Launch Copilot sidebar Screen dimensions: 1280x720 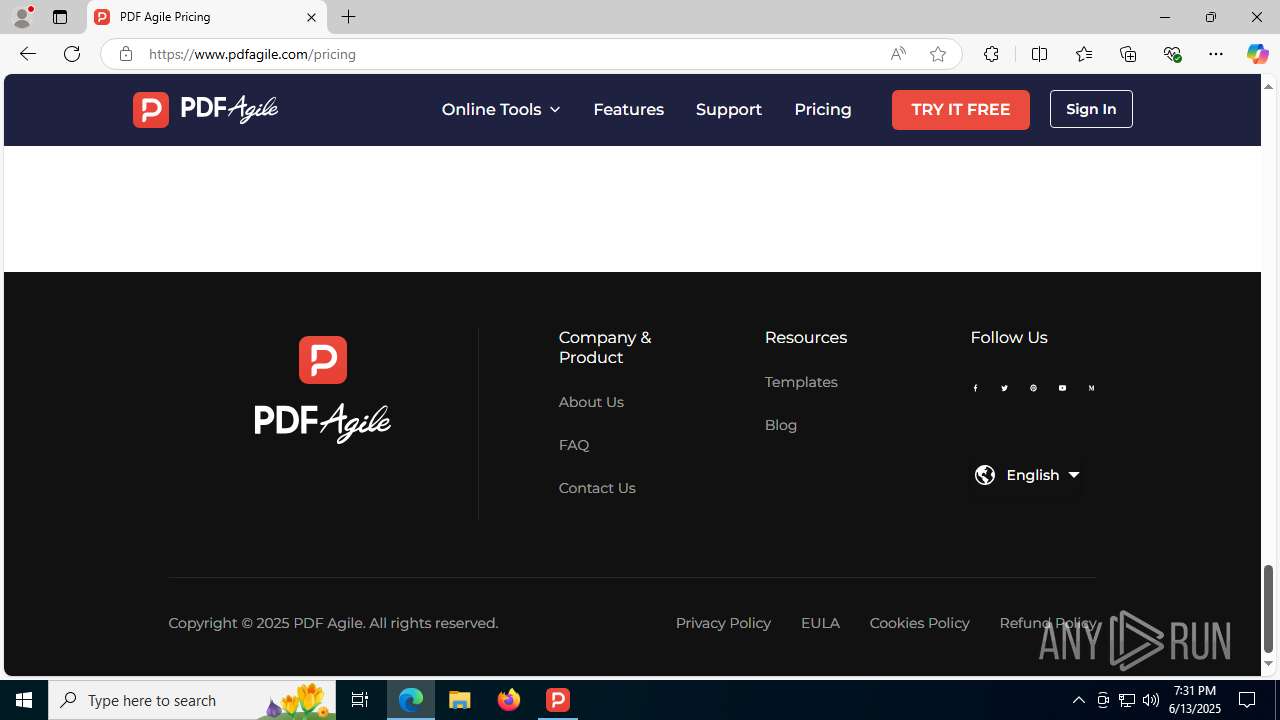pyautogui.click(x=1257, y=54)
